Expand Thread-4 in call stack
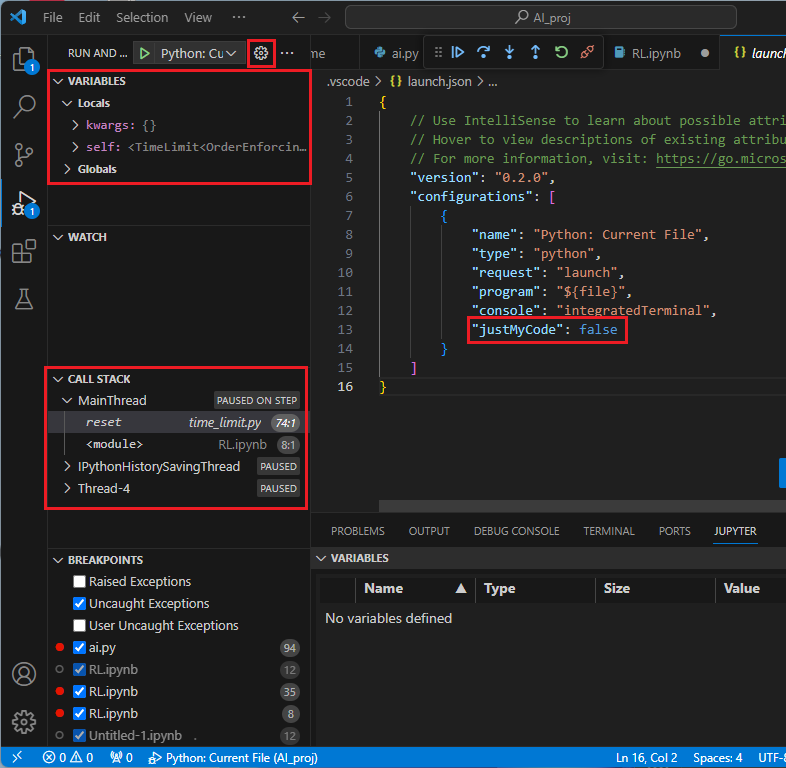The width and height of the screenshot is (786, 768). coord(67,489)
